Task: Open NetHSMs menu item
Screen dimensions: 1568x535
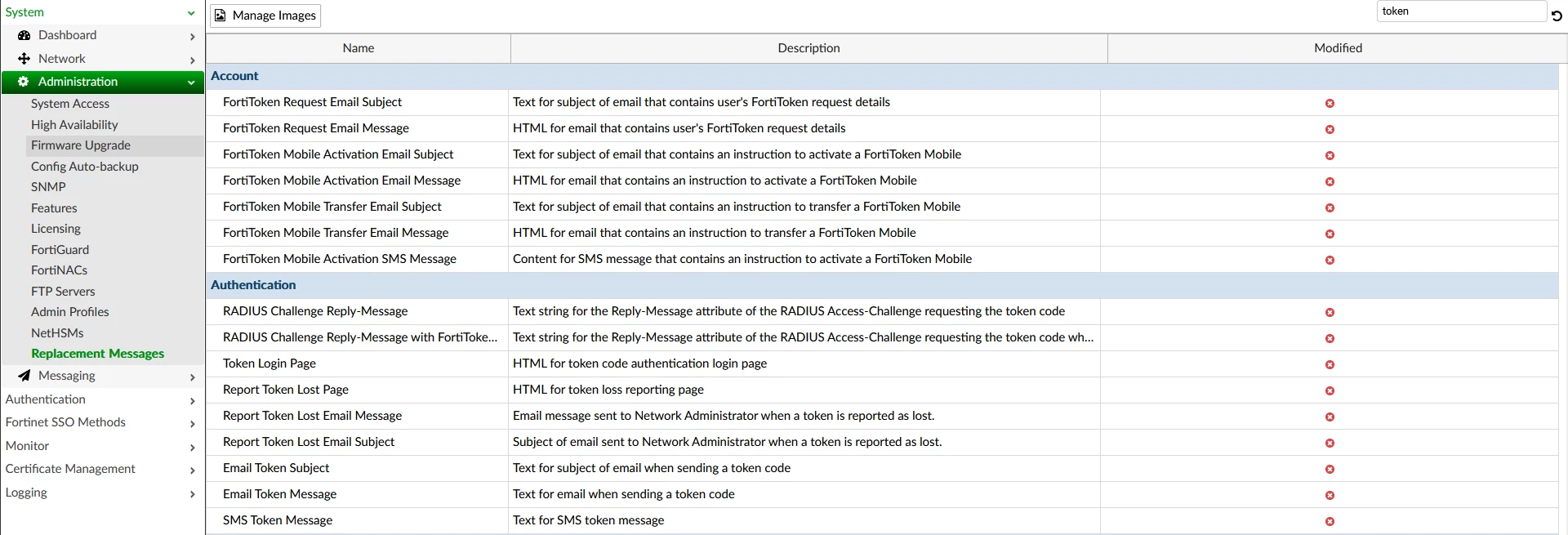Action: coord(57,333)
